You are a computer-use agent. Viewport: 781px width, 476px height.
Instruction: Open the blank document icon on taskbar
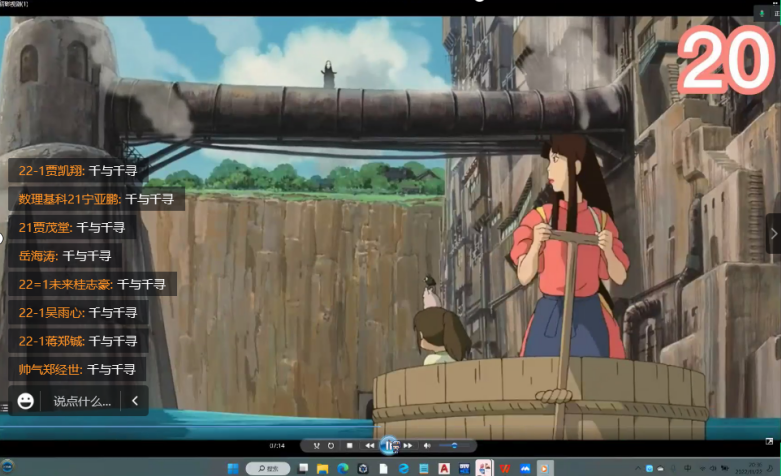pyautogui.click(x=383, y=469)
